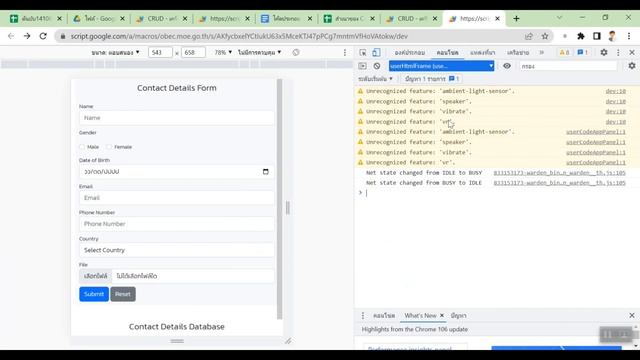640x360 pixels.
Task: Toggle the device toolbar icon
Action: coord(376,53)
